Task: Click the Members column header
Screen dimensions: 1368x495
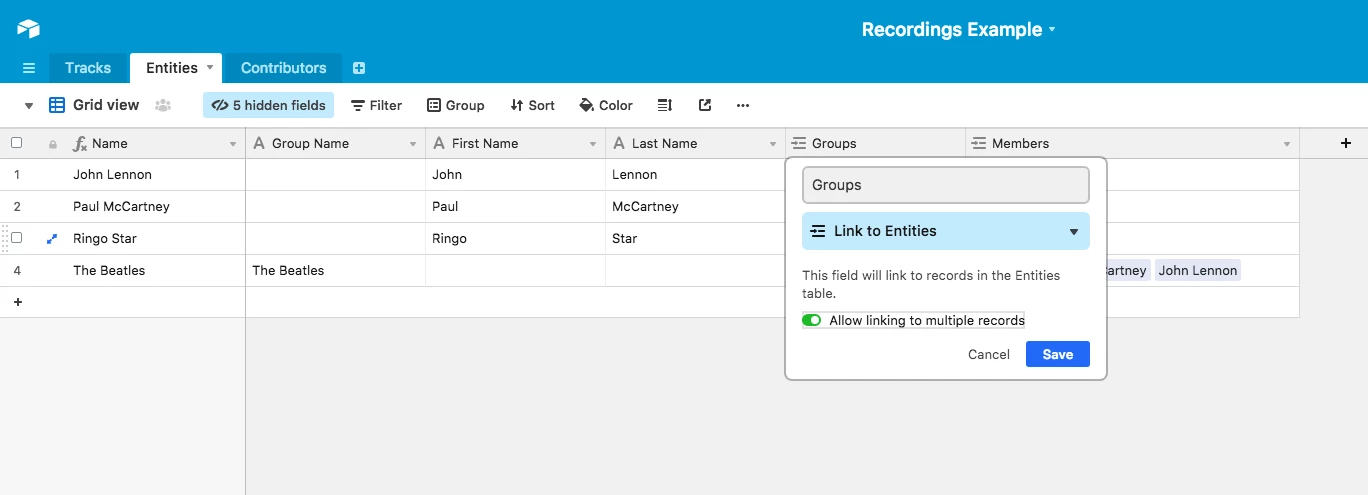Action: pos(1133,143)
